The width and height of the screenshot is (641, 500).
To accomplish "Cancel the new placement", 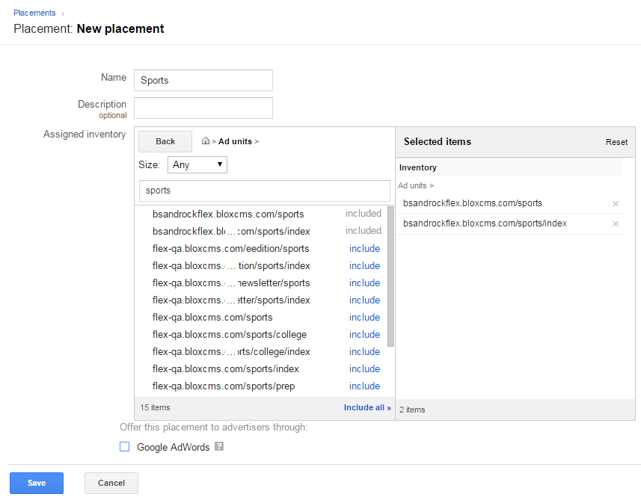I will coord(111,483).
